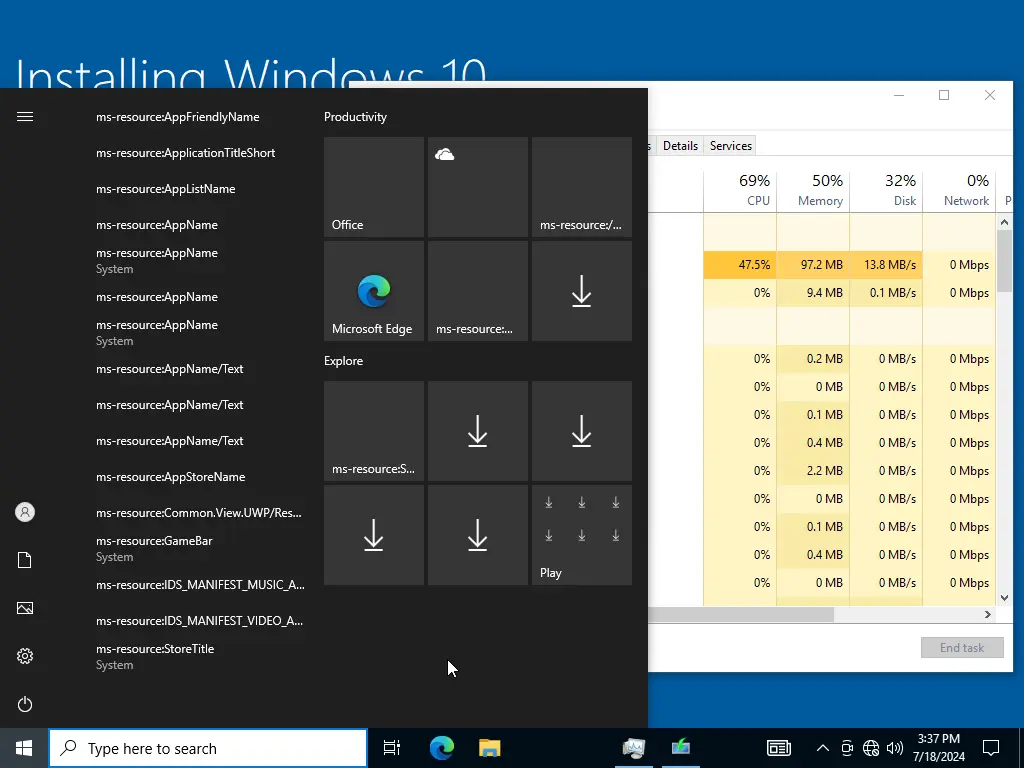Screen dimensions: 1024x768
Task: Click the Productivity group heading
Action: (x=355, y=117)
